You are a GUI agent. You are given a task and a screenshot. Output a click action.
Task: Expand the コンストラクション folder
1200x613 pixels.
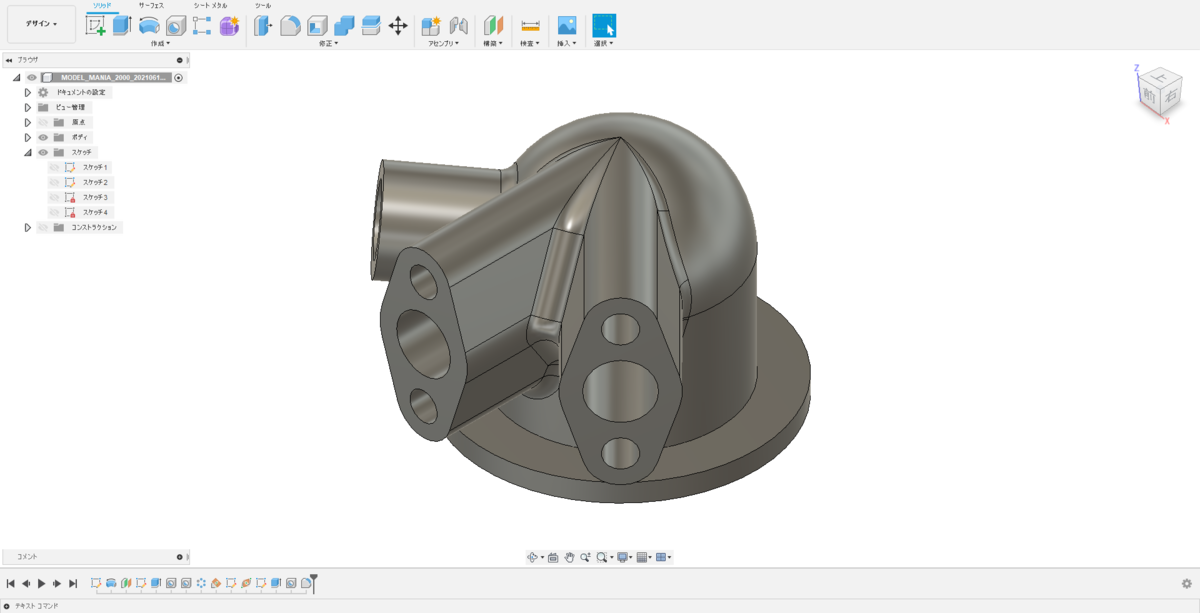(x=28, y=227)
